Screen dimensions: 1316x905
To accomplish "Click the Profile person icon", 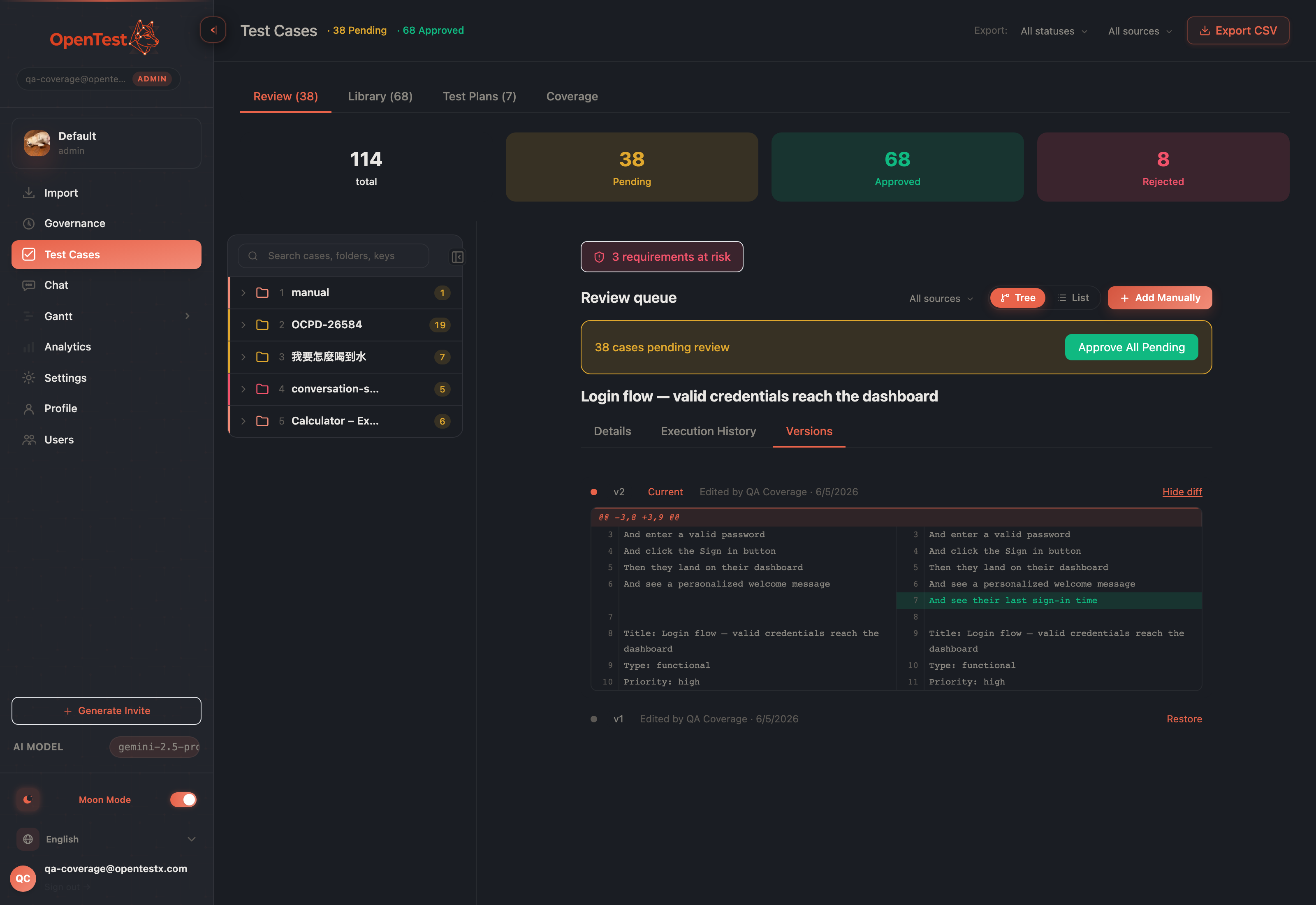I will [x=28, y=408].
